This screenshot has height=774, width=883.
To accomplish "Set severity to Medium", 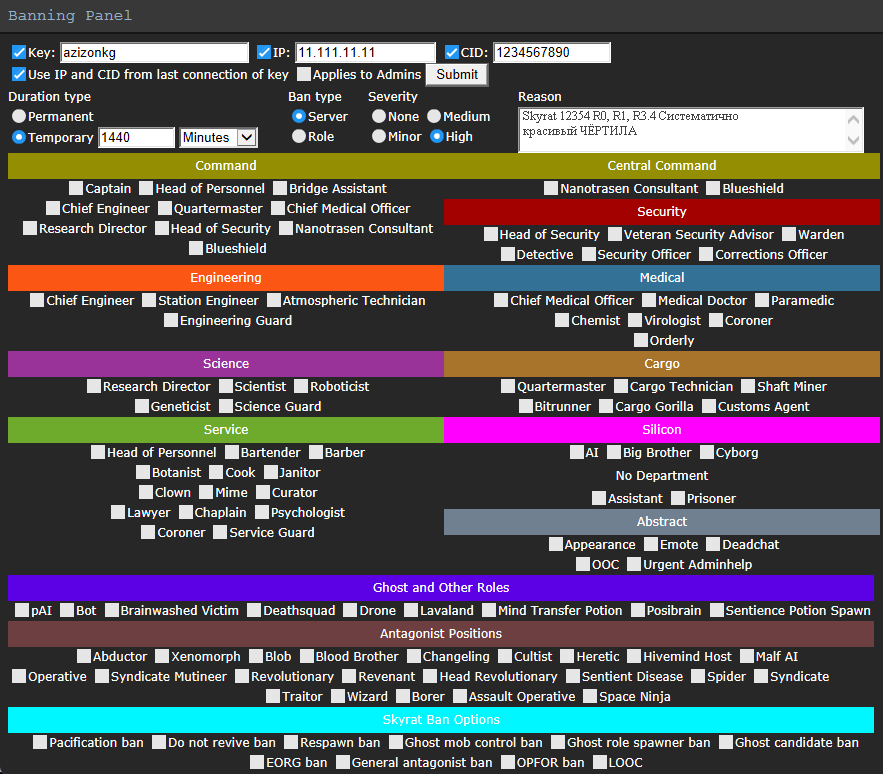I will pyautogui.click(x=434, y=116).
